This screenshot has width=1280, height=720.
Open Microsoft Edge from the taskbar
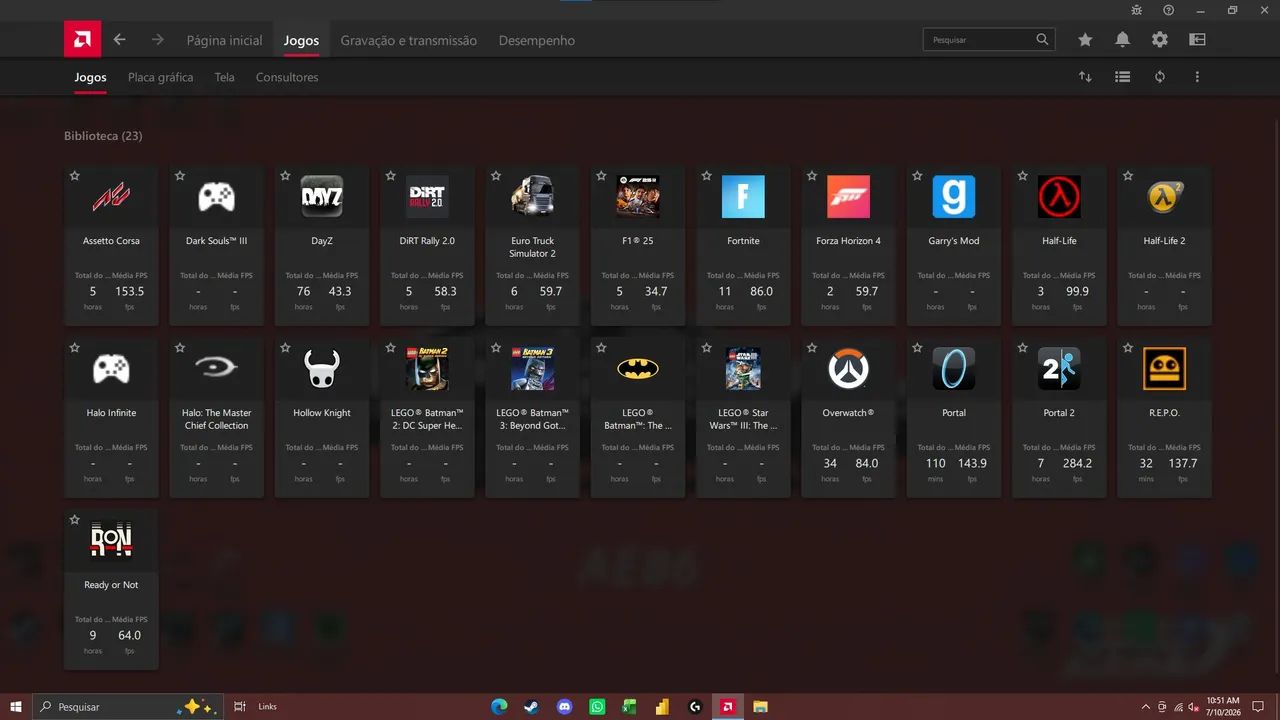pyautogui.click(x=499, y=707)
